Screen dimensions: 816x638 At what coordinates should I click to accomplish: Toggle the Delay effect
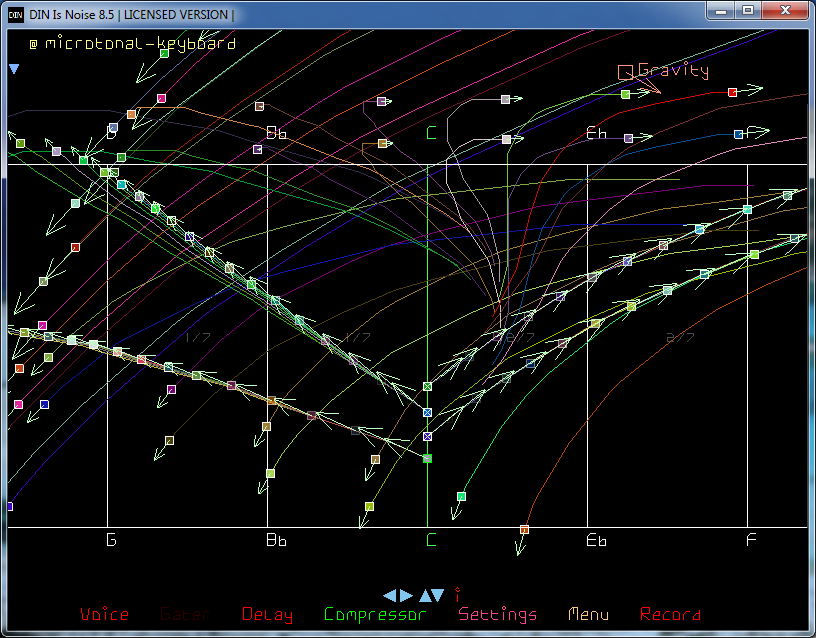267,614
